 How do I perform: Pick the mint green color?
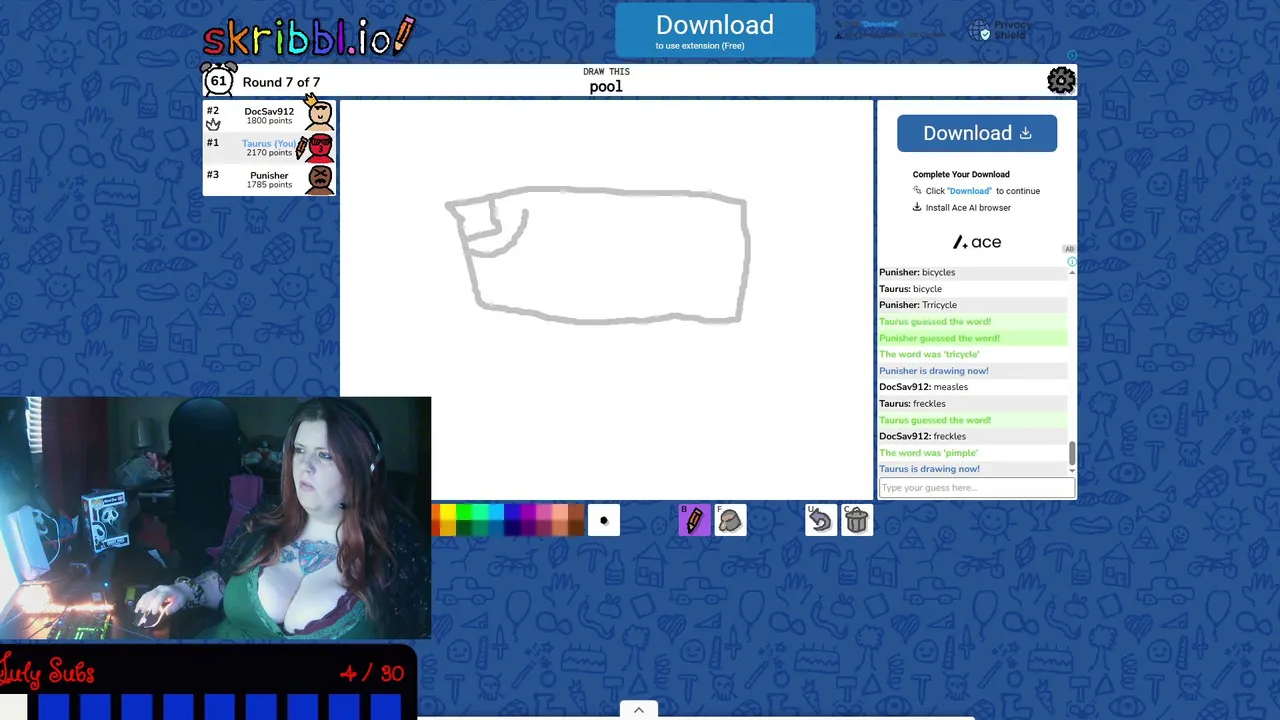tap(480, 512)
